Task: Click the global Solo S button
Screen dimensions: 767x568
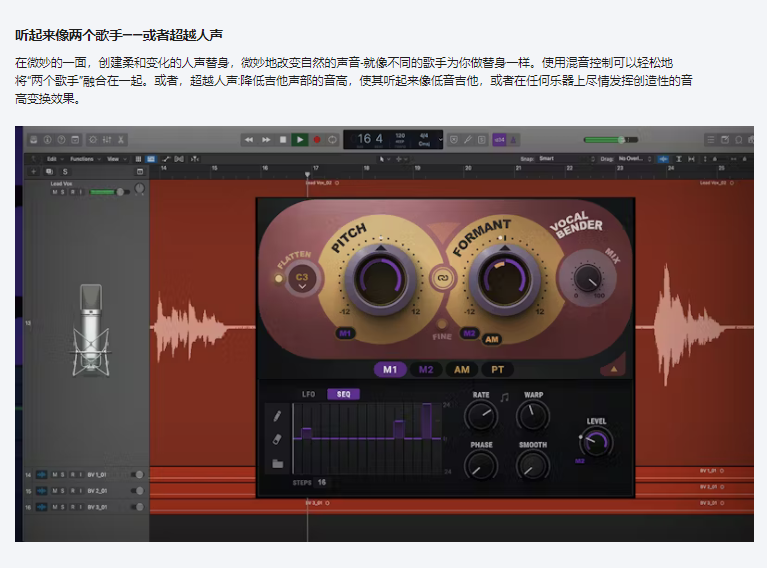Action: tap(65, 172)
